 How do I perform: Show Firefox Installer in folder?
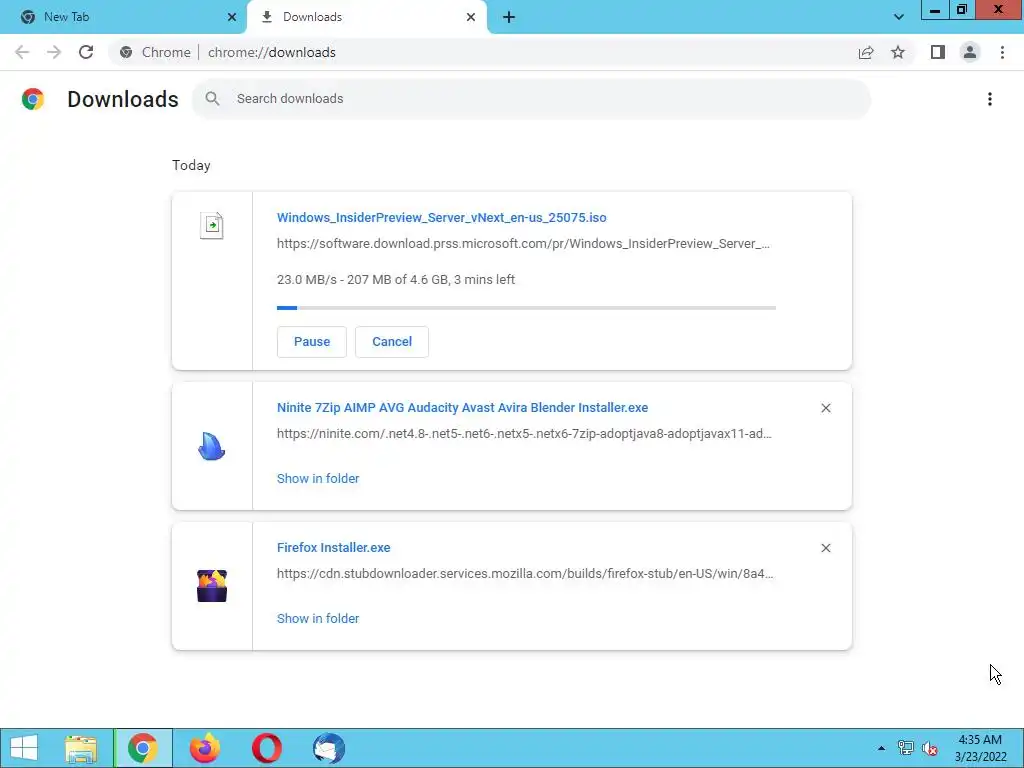[318, 618]
